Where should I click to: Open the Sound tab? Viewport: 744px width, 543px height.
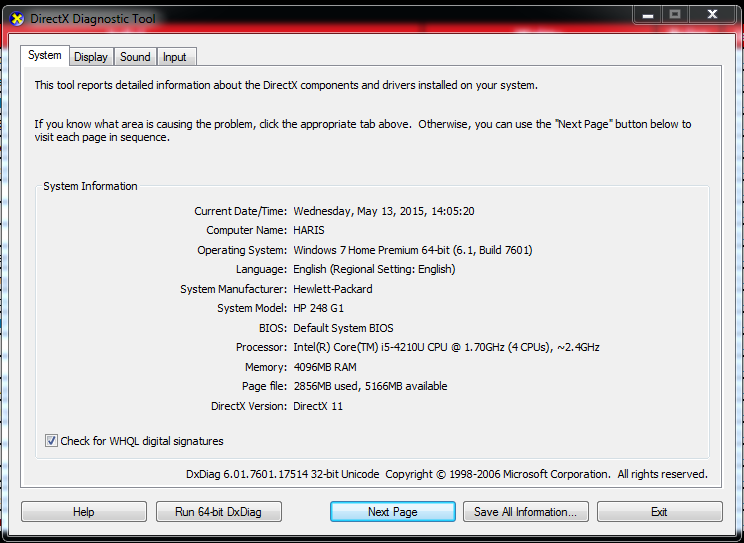135,57
